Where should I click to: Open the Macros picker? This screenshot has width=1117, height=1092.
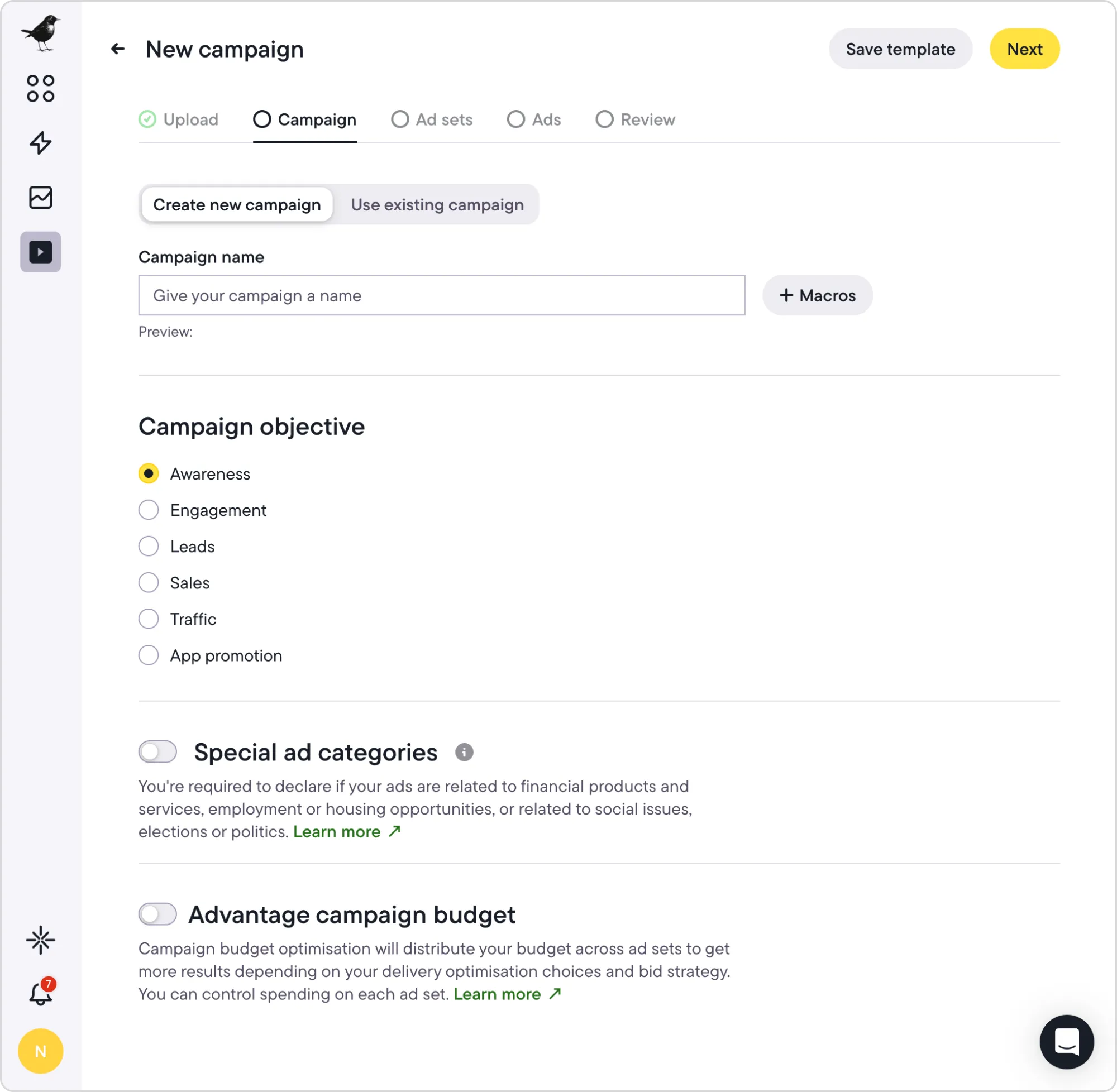click(x=817, y=295)
